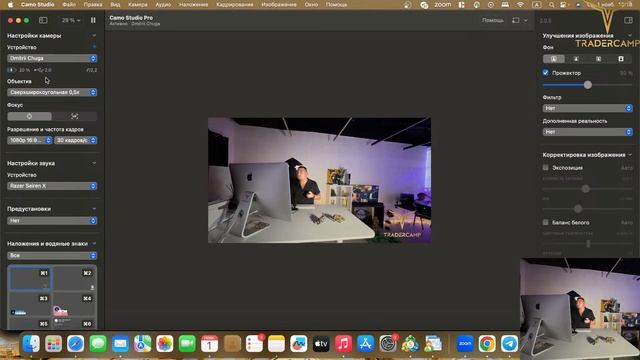640x360 pixels.
Task: Select the fourth Фон background mode icon
Action: (x=621, y=59)
